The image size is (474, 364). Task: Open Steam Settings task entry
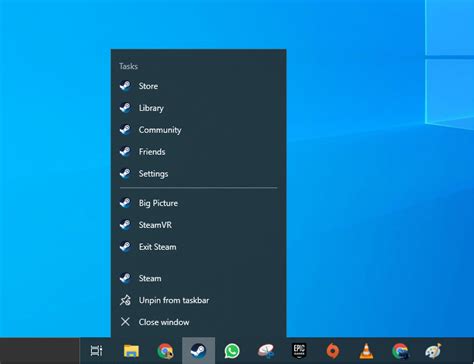198,174
